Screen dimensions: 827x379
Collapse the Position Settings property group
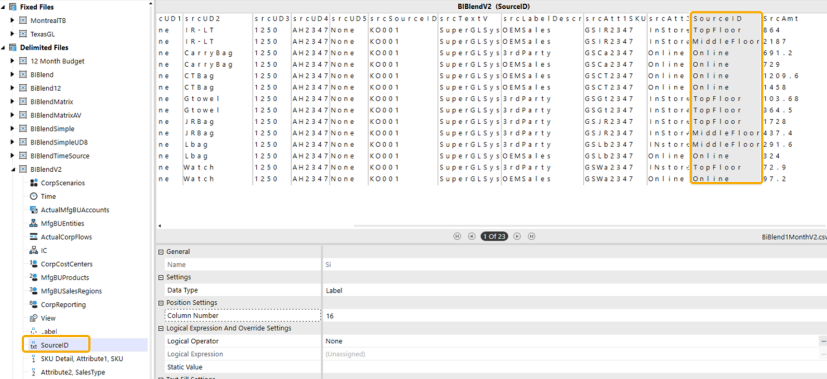[x=160, y=303]
